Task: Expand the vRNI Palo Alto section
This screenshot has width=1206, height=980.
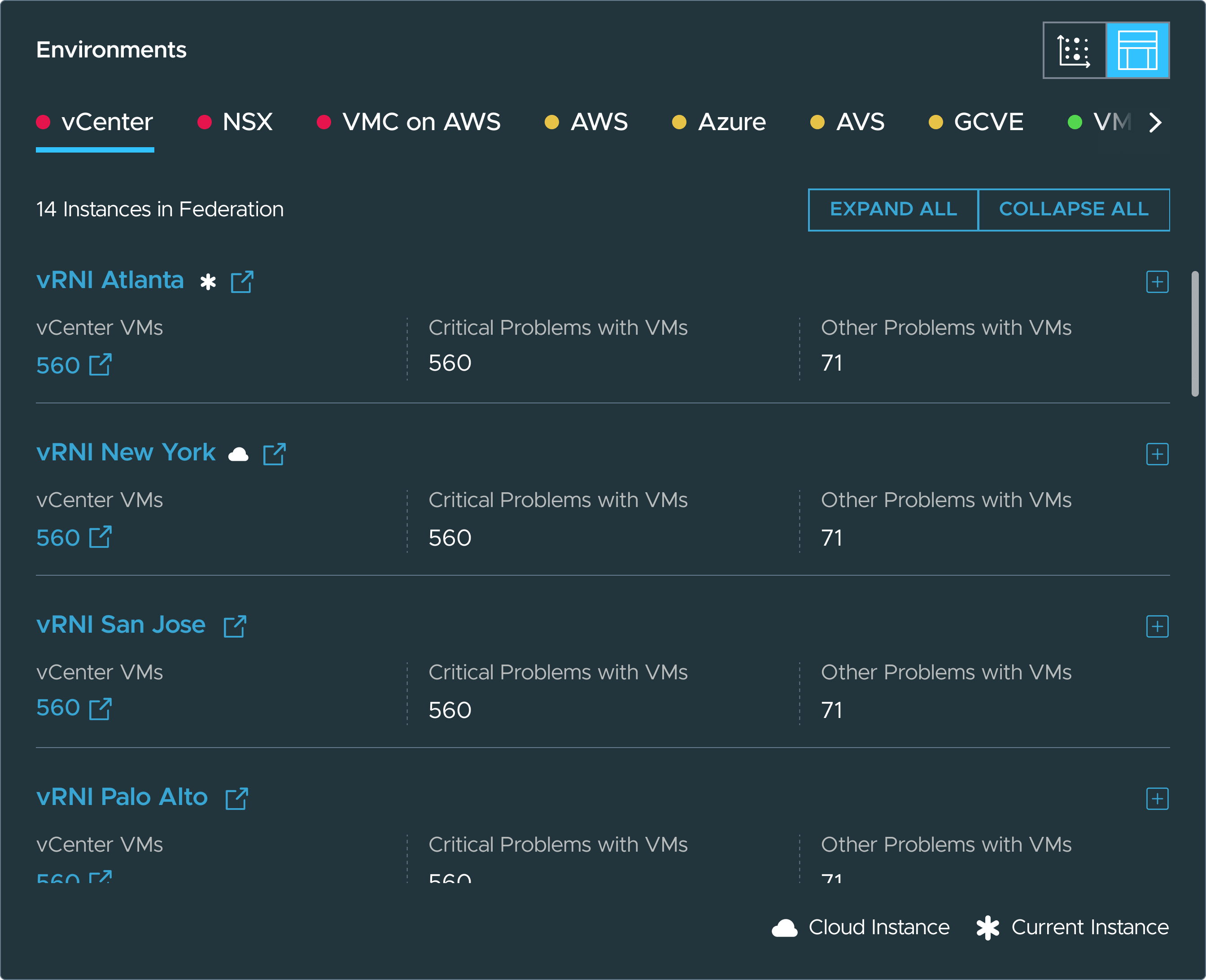Action: click(1157, 798)
